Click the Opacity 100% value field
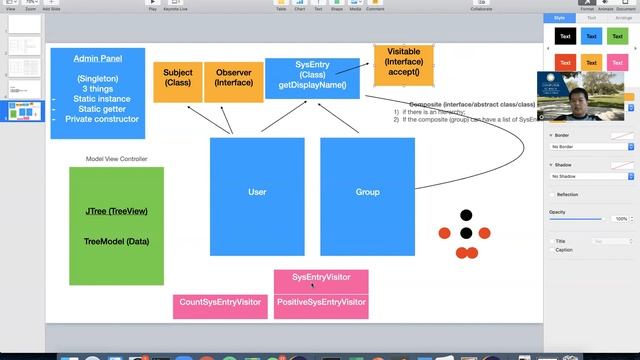Image resolution: width=640 pixels, height=360 pixels. [x=620, y=219]
